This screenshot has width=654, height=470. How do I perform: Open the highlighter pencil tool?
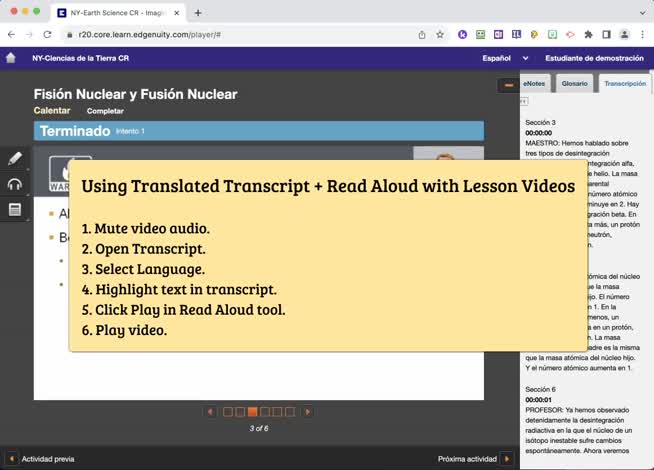(14, 158)
